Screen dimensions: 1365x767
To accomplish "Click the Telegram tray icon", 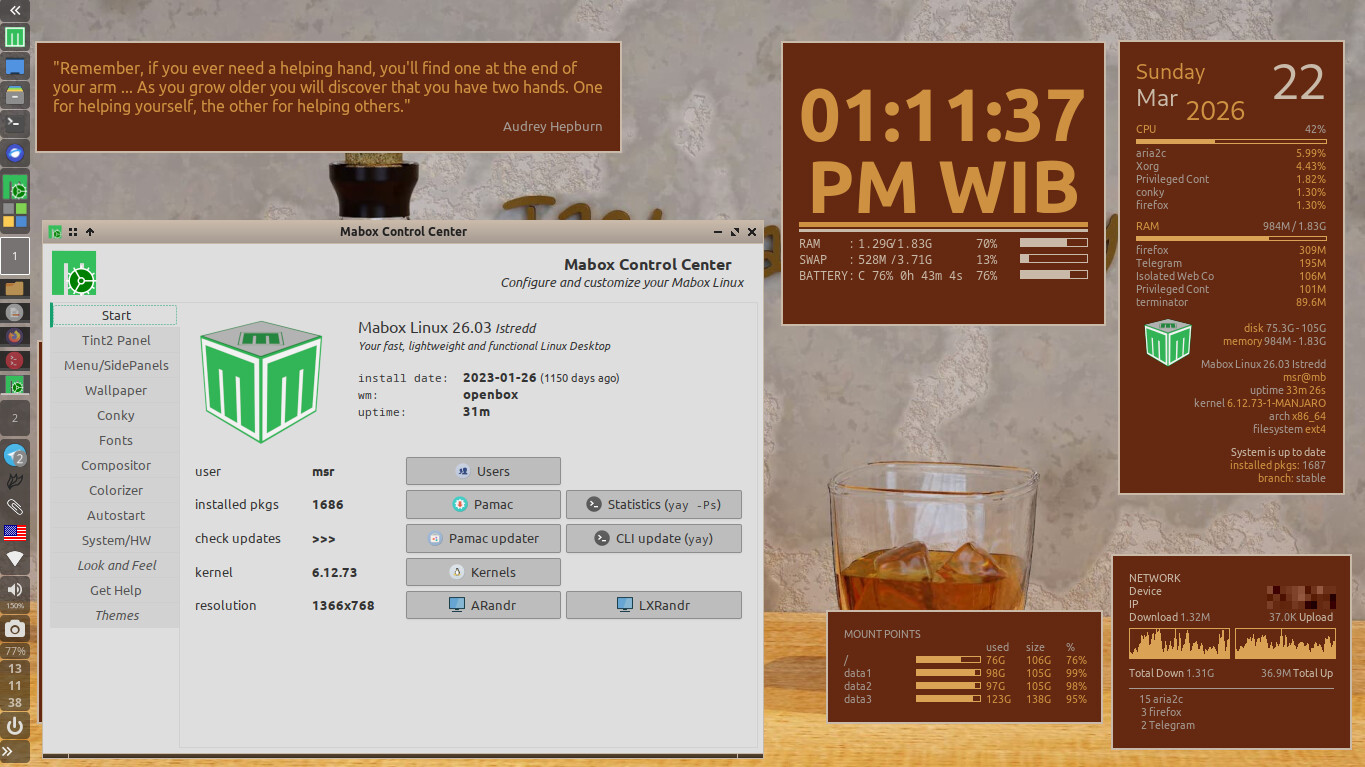I will click(15, 456).
